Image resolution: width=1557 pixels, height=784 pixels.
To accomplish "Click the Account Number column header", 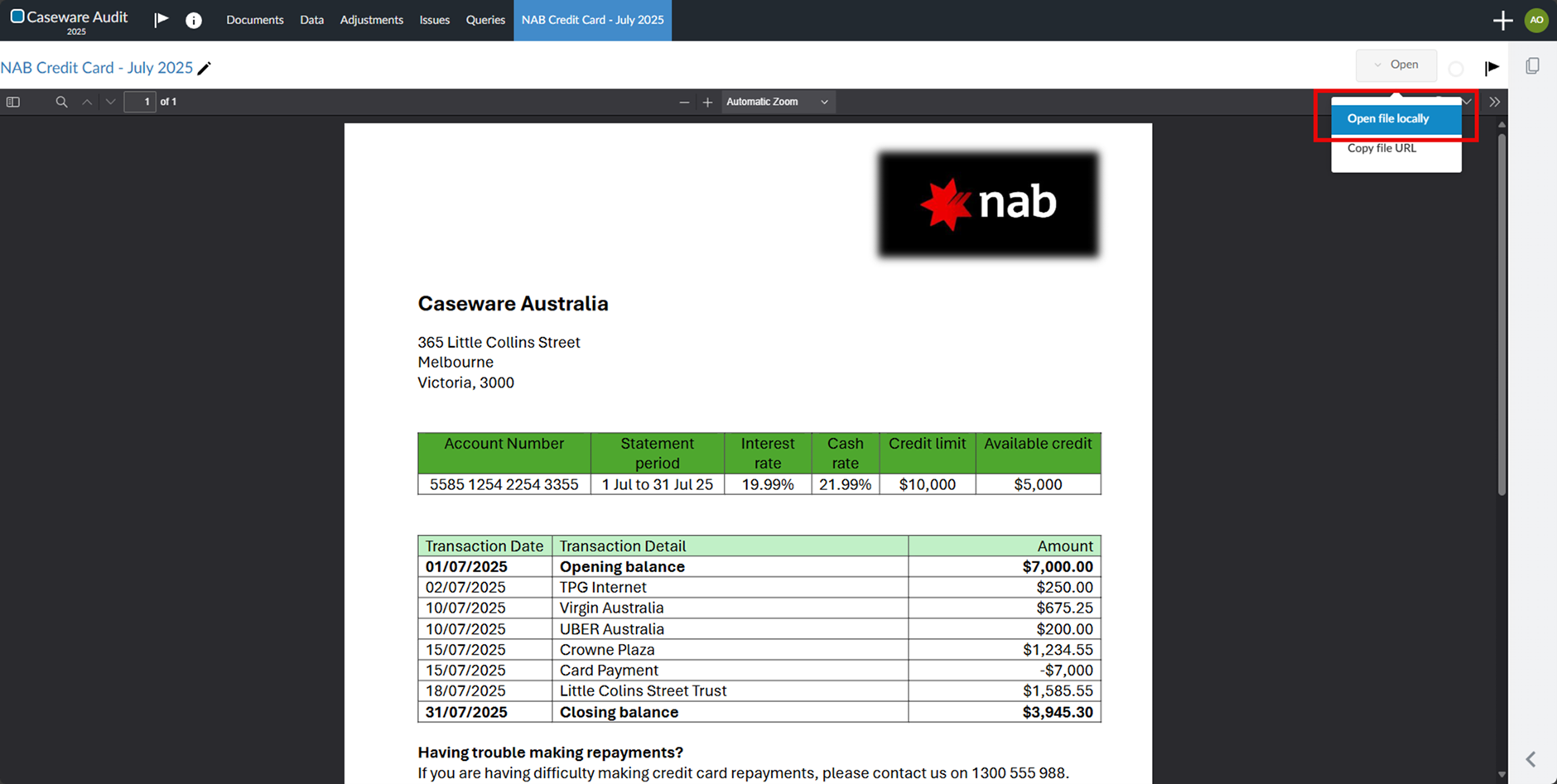I will click(x=504, y=444).
